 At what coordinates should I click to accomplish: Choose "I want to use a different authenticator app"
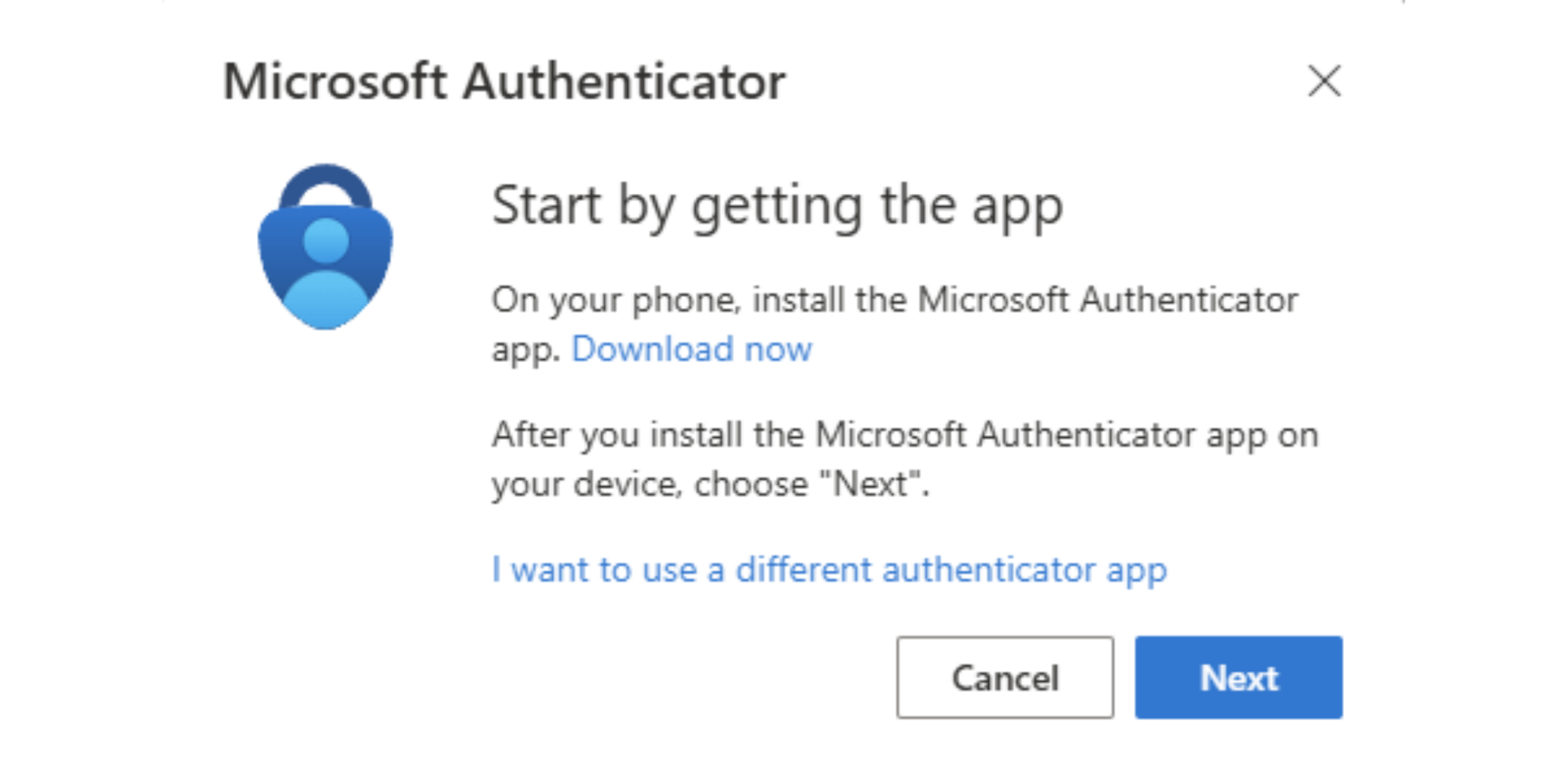(x=829, y=569)
